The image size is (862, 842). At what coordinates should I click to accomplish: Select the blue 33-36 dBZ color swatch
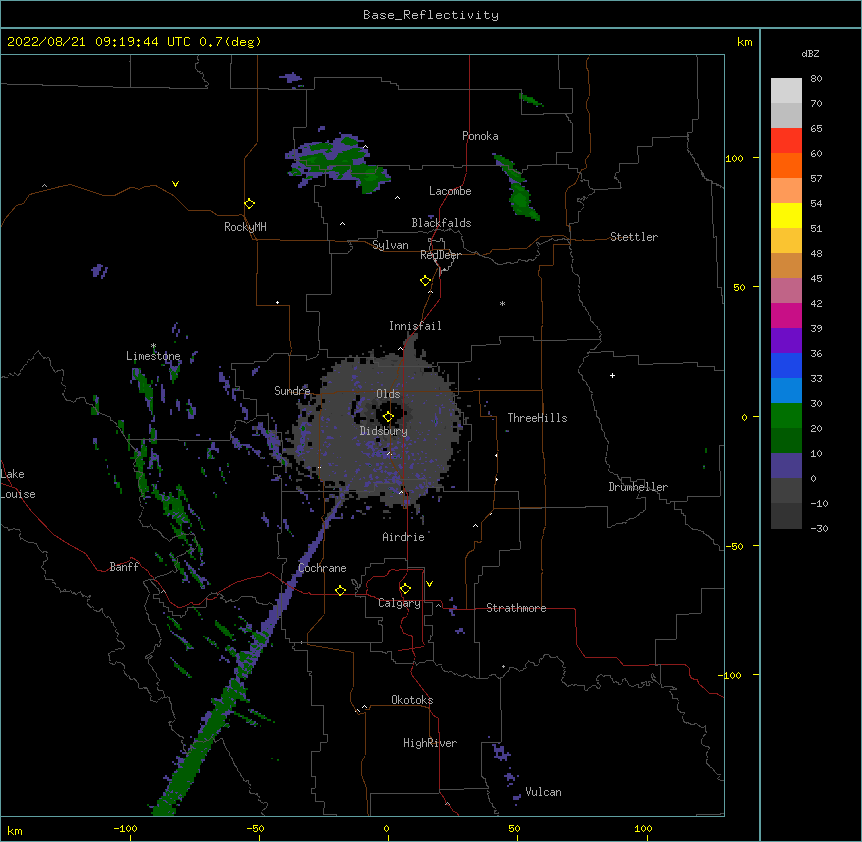(786, 366)
